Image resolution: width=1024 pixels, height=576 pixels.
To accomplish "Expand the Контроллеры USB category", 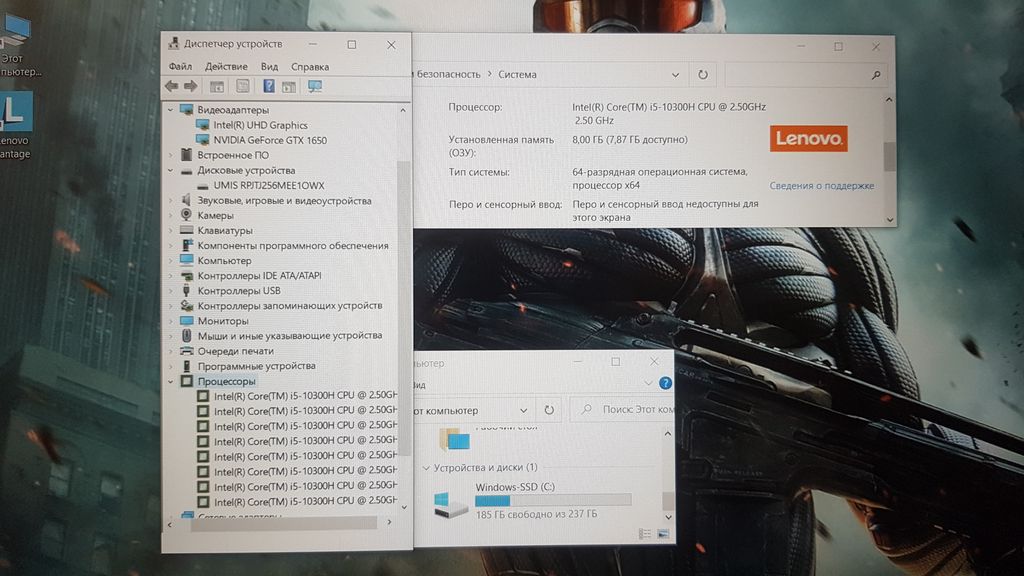I will [170, 291].
